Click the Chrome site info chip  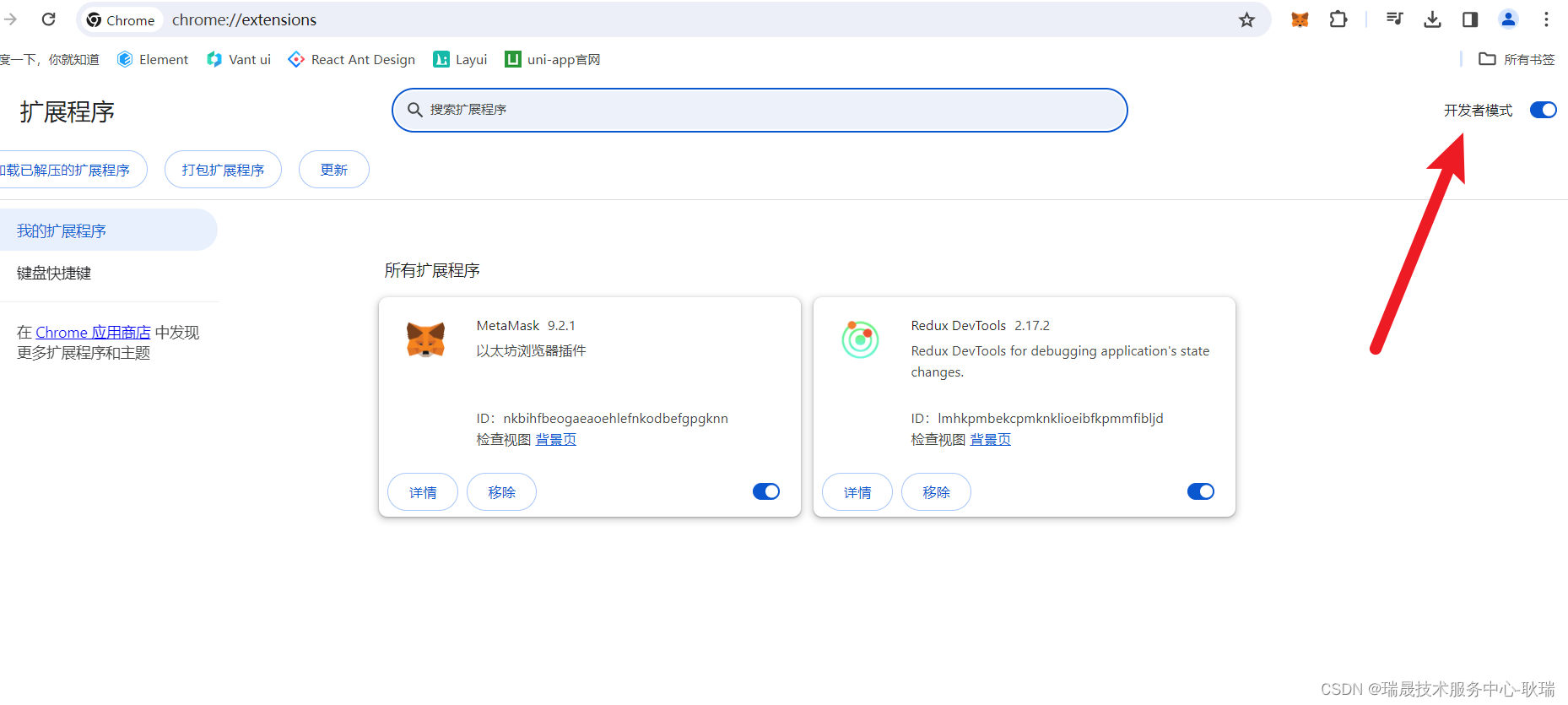coord(122,19)
